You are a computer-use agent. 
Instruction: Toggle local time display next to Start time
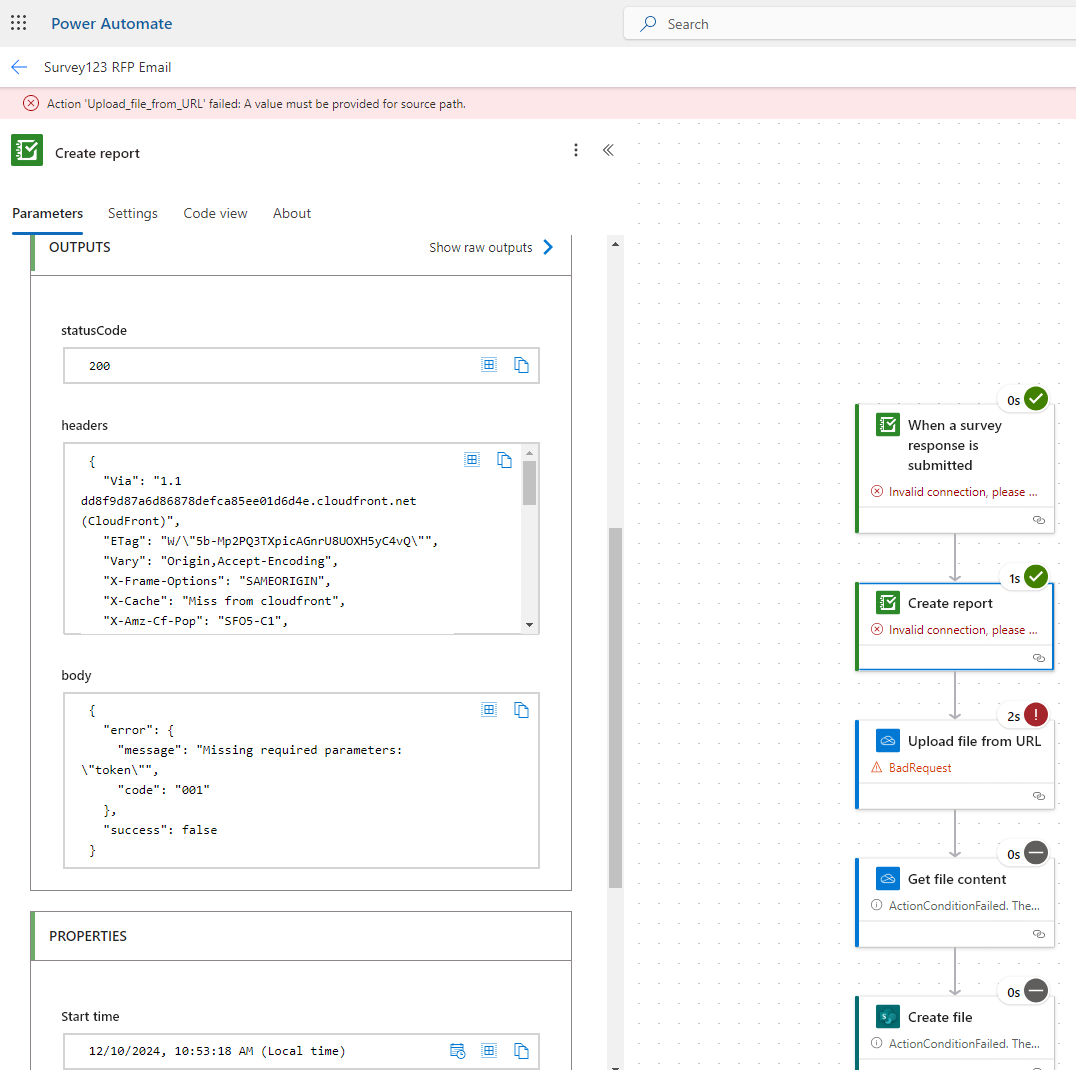coord(458,1050)
